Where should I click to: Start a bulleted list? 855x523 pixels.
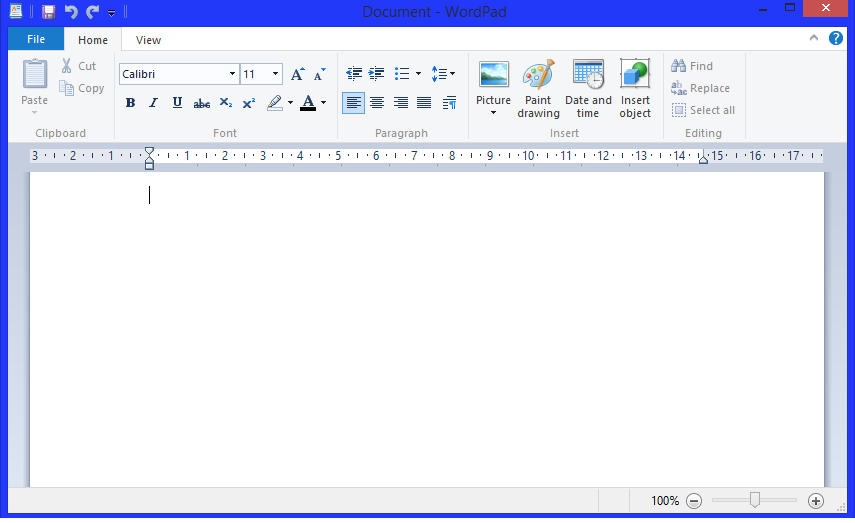click(x=402, y=74)
